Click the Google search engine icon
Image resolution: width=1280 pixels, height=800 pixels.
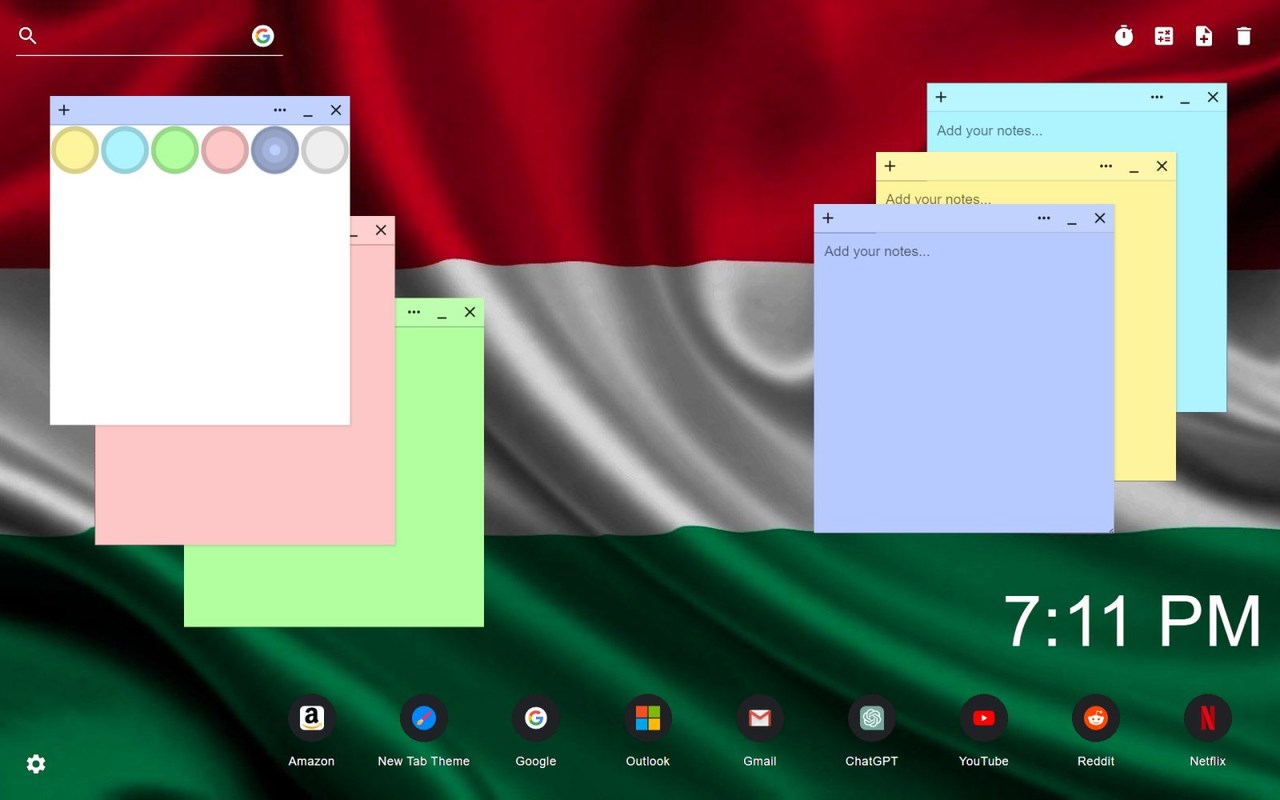point(263,36)
